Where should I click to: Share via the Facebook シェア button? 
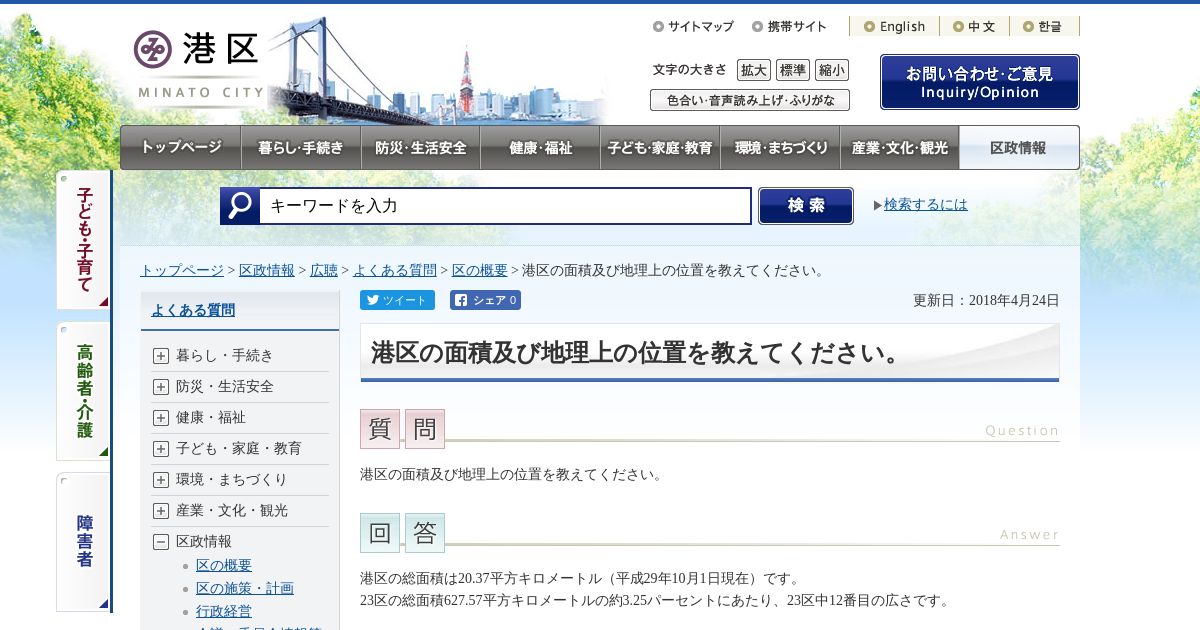click(485, 300)
